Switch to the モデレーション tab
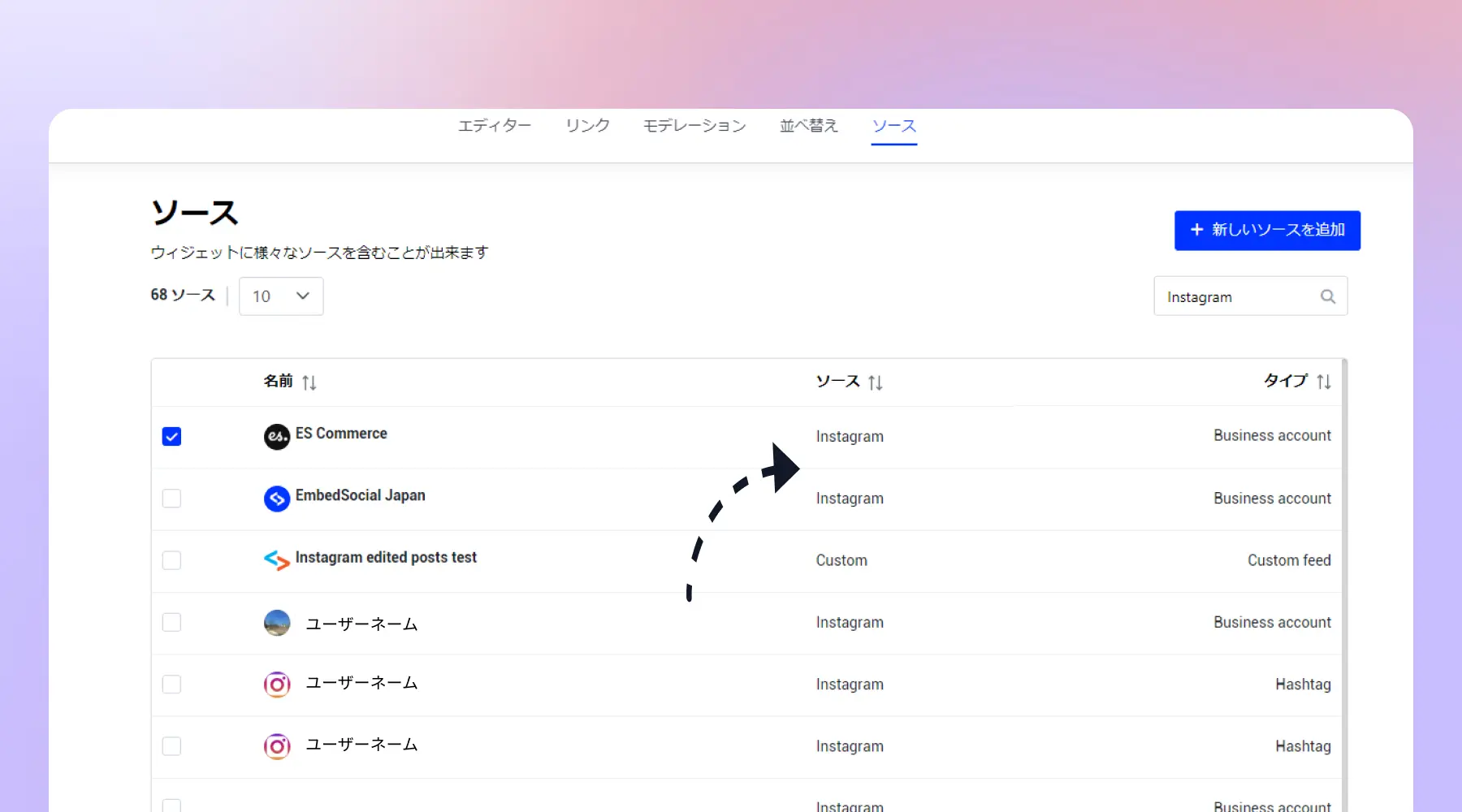This screenshot has width=1462, height=812. (694, 126)
